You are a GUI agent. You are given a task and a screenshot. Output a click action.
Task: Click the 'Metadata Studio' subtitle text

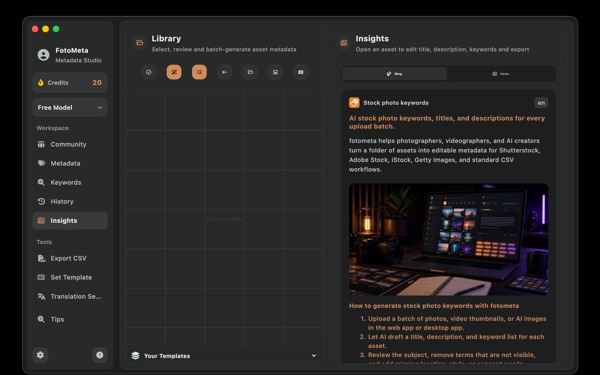click(x=78, y=60)
